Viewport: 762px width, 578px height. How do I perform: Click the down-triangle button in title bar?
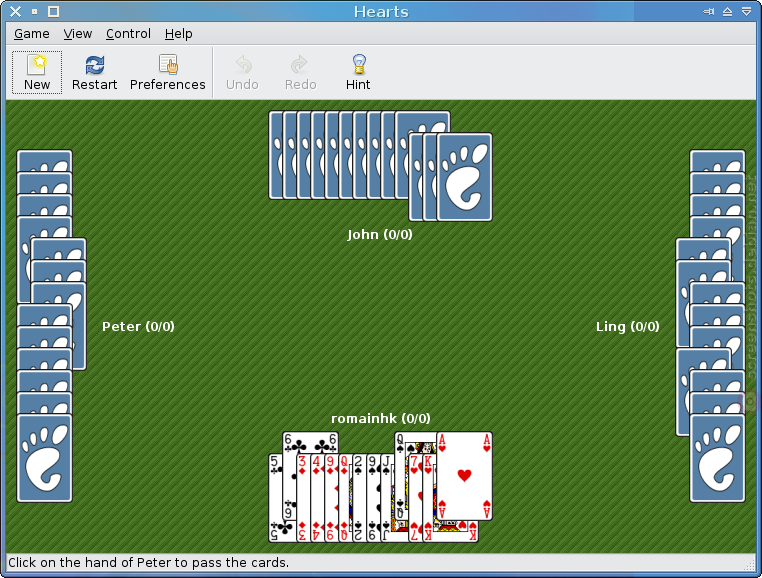pyautogui.click(x=747, y=11)
